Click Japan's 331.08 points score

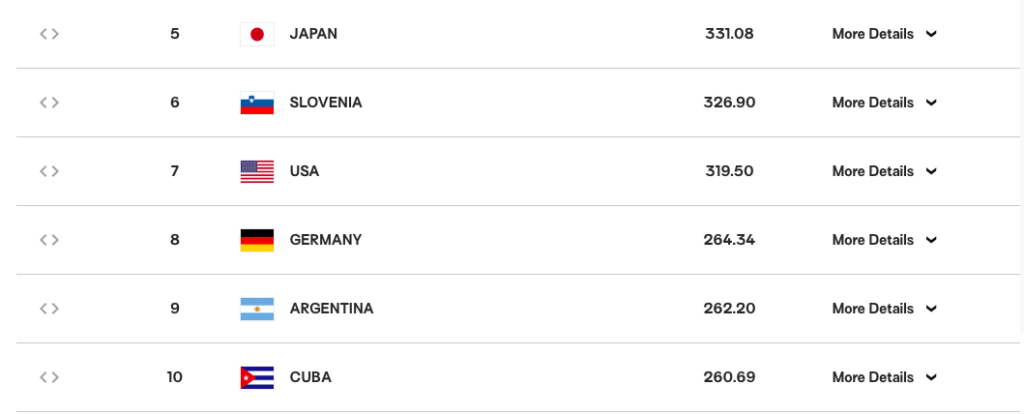click(x=729, y=34)
